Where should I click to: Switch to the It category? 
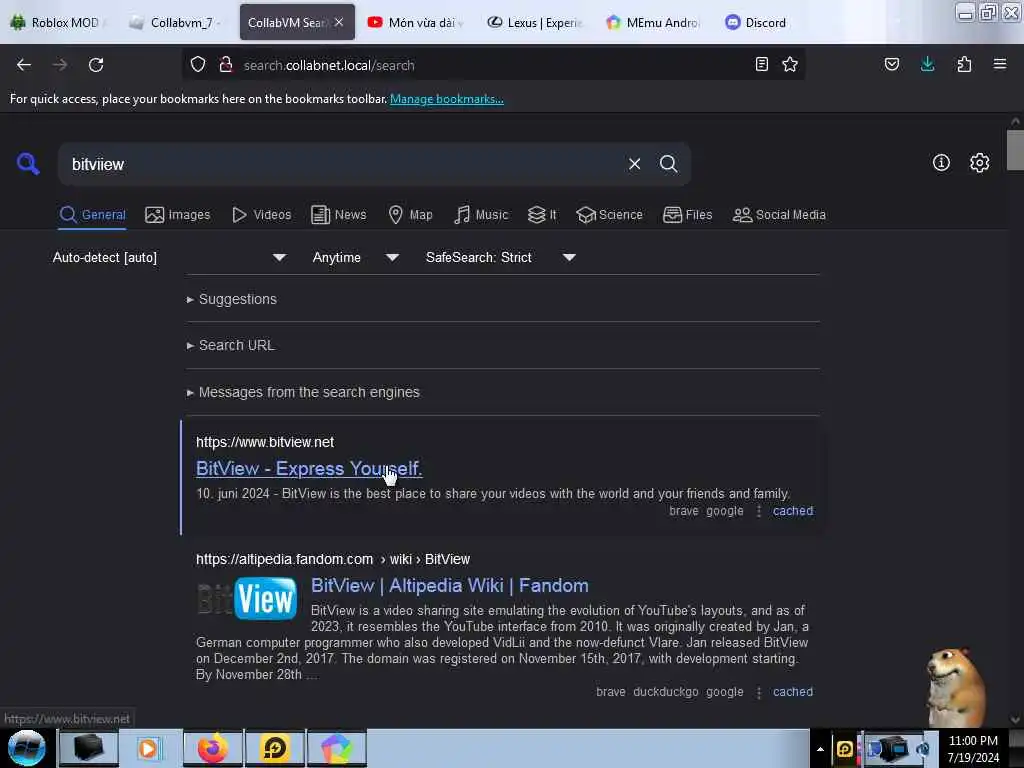click(542, 214)
